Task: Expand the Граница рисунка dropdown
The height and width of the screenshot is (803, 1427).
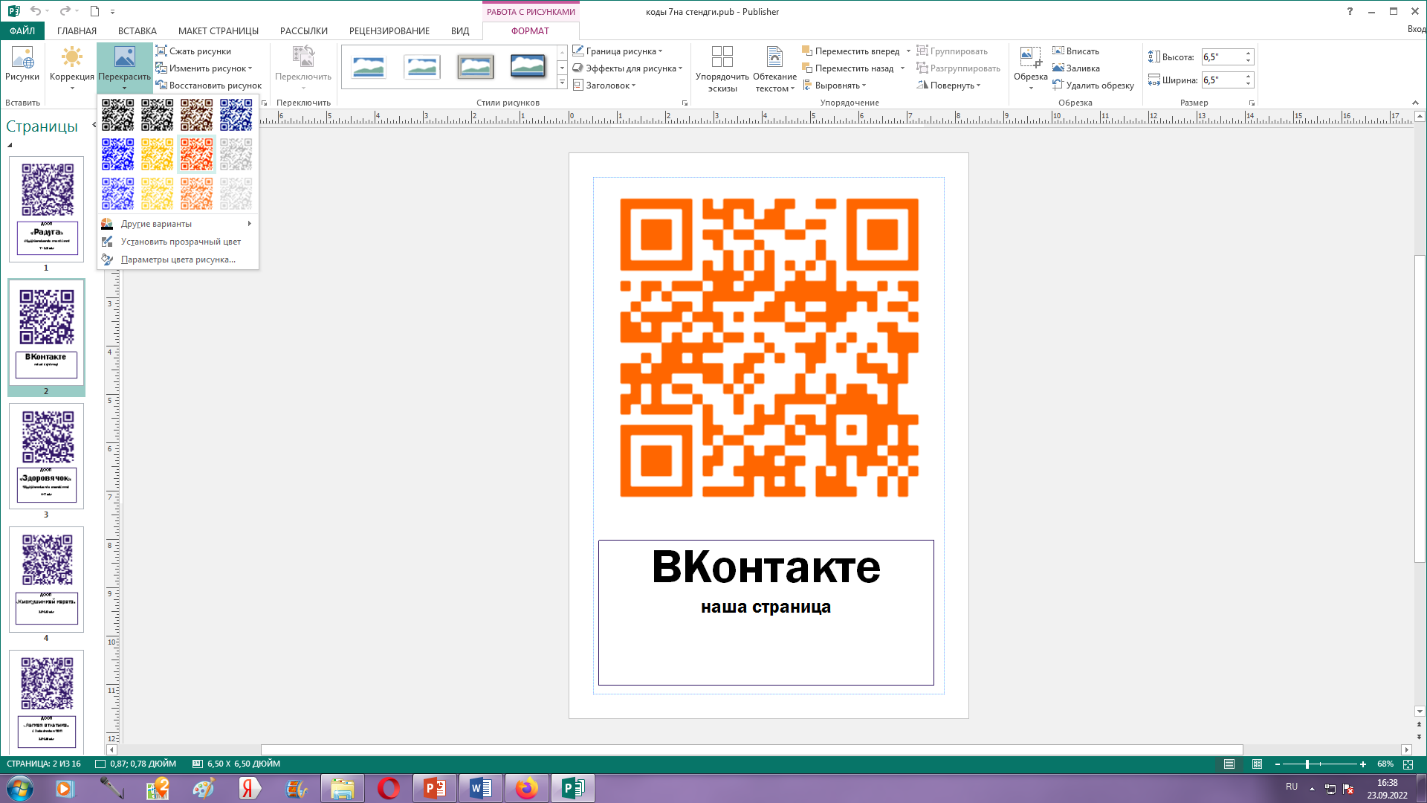Action: coord(661,51)
